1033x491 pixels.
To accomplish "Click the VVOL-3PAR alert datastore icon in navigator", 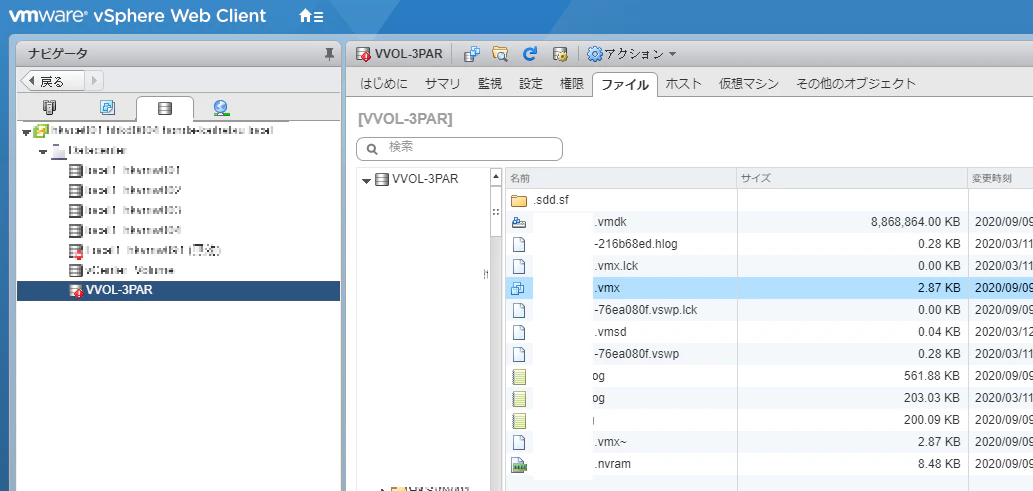I will [76, 290].
